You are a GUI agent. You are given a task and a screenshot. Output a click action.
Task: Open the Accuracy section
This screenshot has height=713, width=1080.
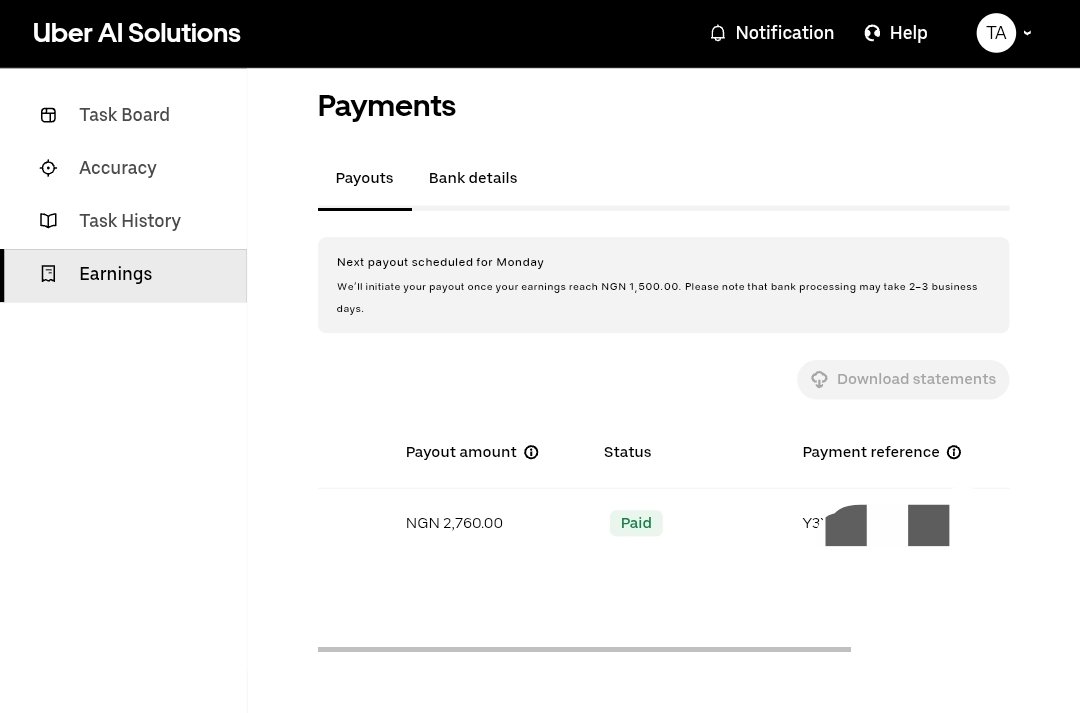[x=117, y=168]
